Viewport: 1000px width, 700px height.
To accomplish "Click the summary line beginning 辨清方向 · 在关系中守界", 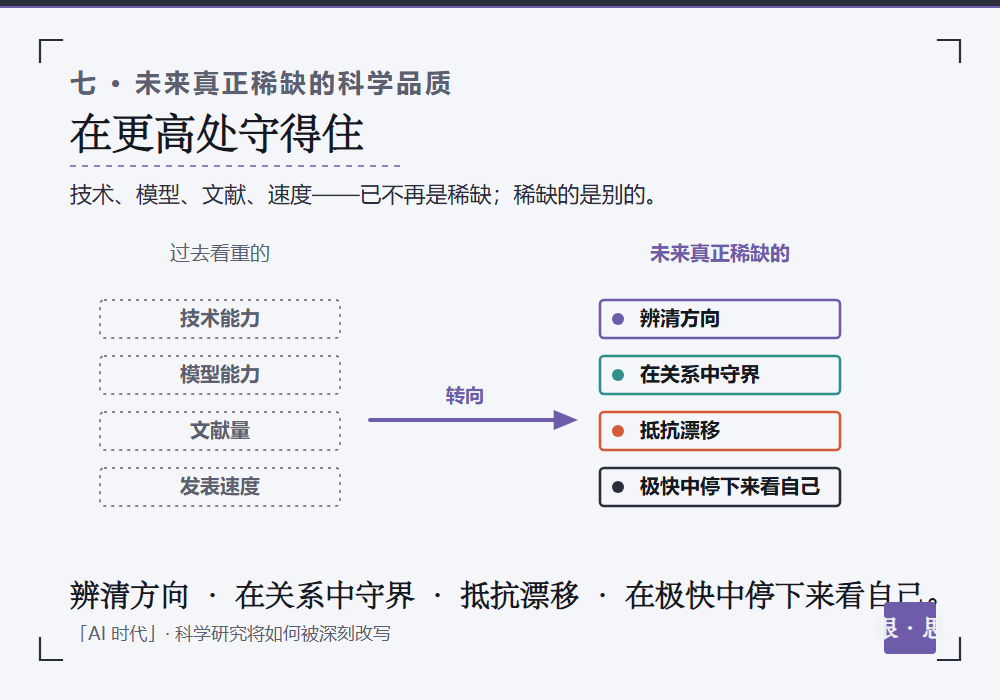I will pos(504,595).
